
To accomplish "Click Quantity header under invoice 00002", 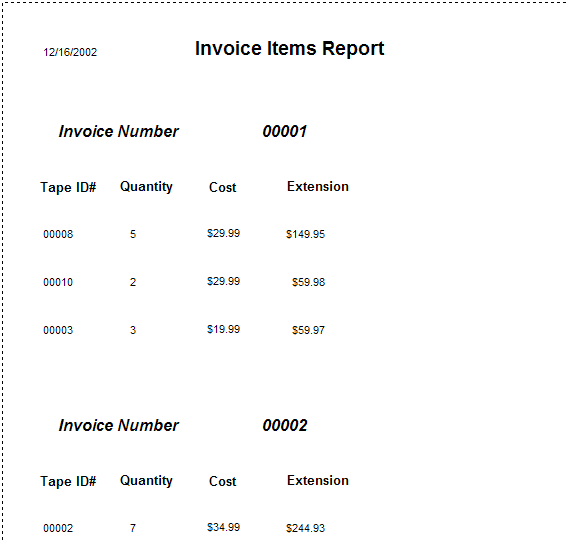I will click(x=146, y=481).
